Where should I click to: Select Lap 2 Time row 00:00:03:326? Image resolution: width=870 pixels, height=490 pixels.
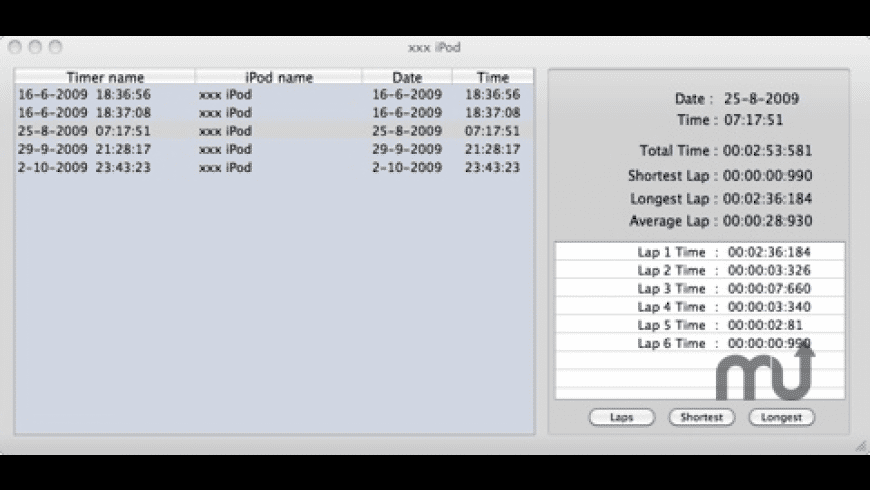point(700,270)
